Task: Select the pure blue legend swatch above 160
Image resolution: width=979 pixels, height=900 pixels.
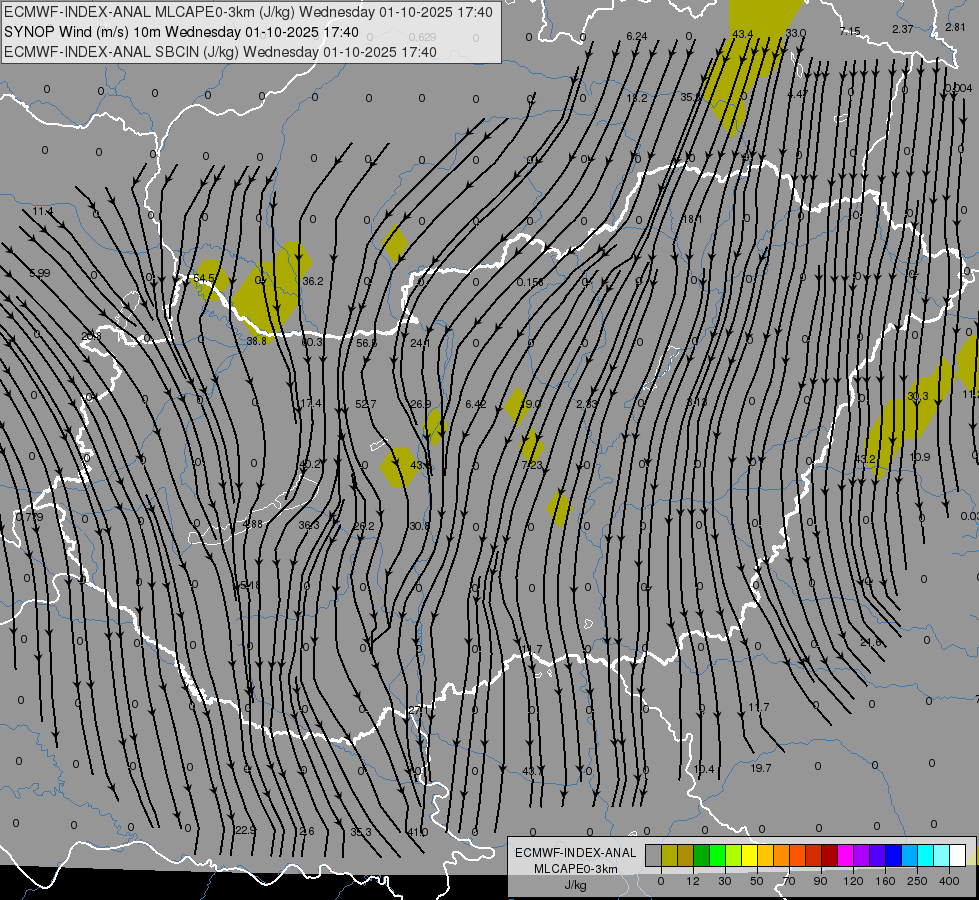Action: point(893,855)
